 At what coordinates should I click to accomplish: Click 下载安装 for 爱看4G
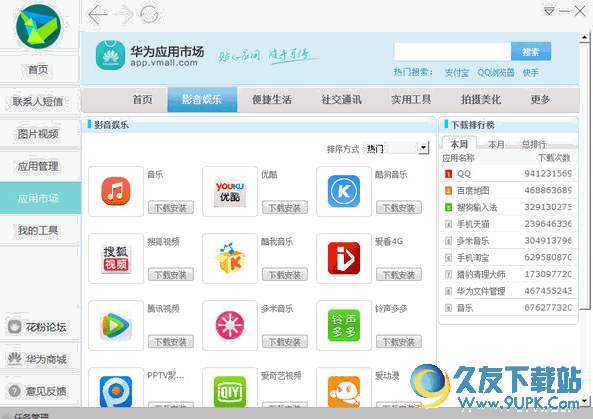tap(399, 275)
